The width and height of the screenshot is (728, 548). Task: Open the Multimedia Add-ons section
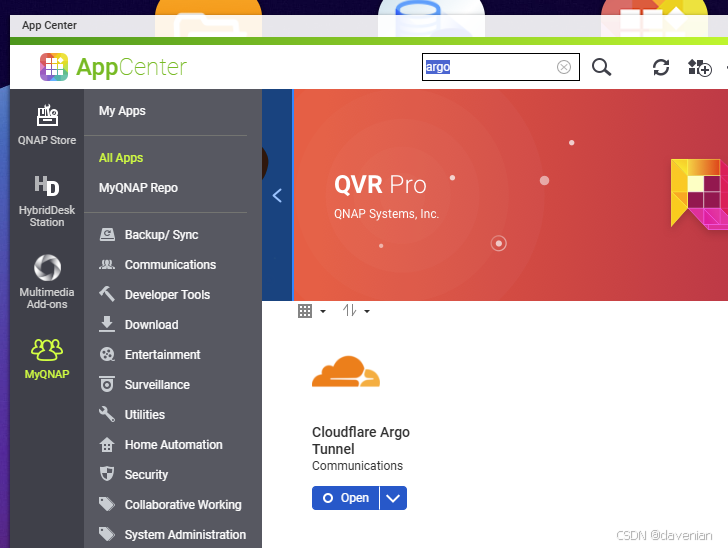point(47,282)
